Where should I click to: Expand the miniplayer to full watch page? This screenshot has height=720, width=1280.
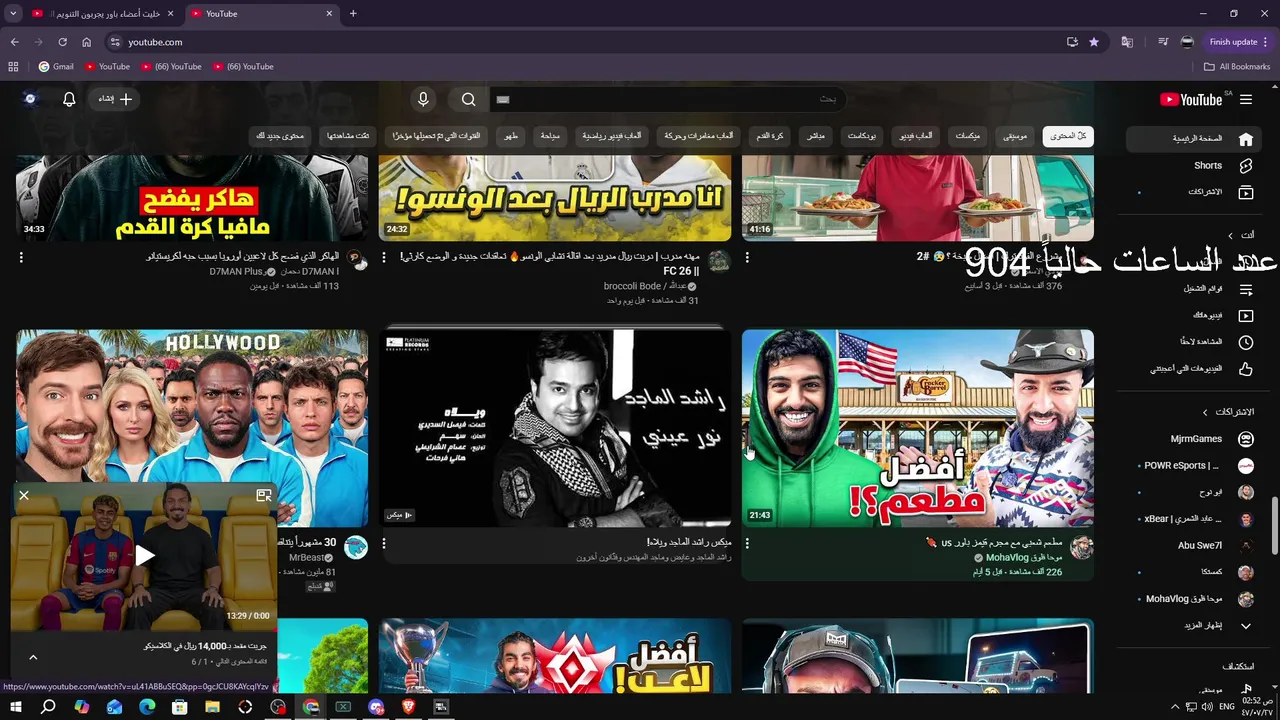click(x=264, y=495)
